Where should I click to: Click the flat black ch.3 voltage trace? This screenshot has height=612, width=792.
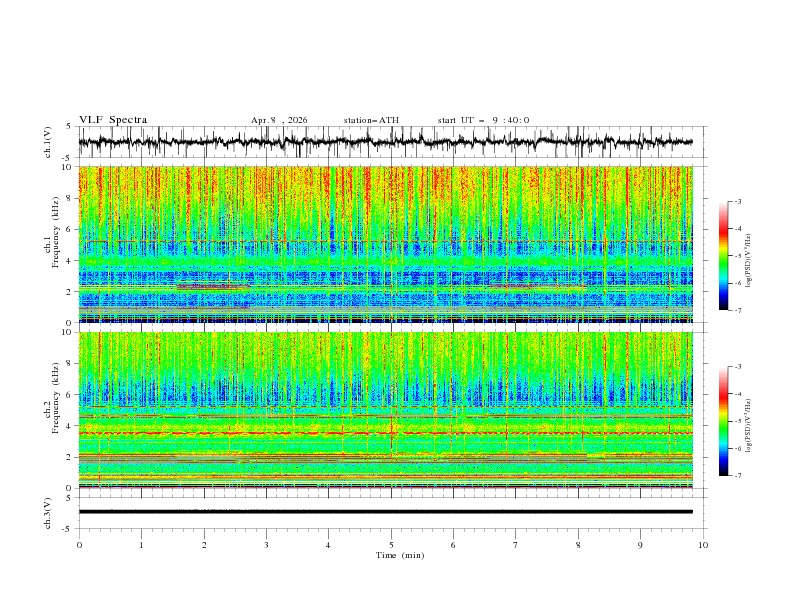tap(385, 512)
